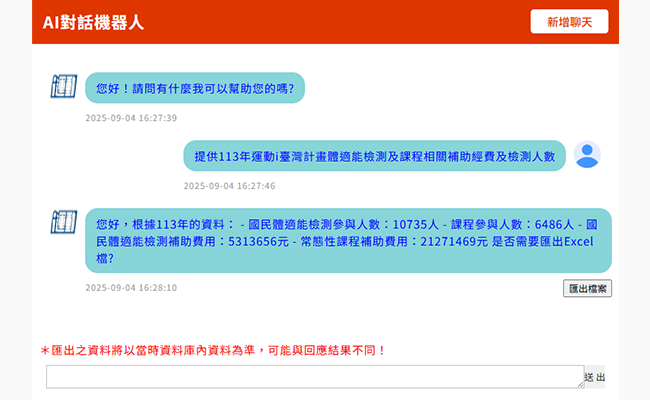Click the bot avatar beside the 113年 data reply
The height and width of the screenshot is (400, 650).
click(x=64, y=222)
